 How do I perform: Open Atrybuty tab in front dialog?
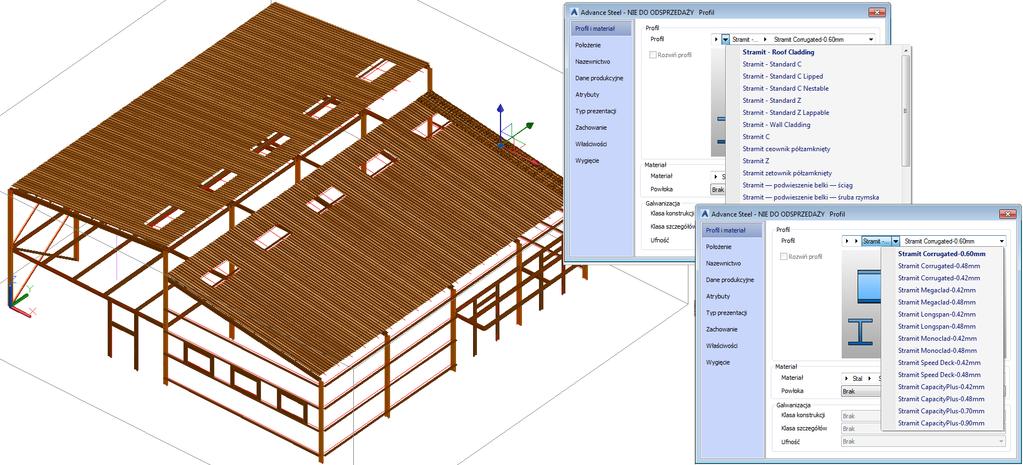[718, 296]
